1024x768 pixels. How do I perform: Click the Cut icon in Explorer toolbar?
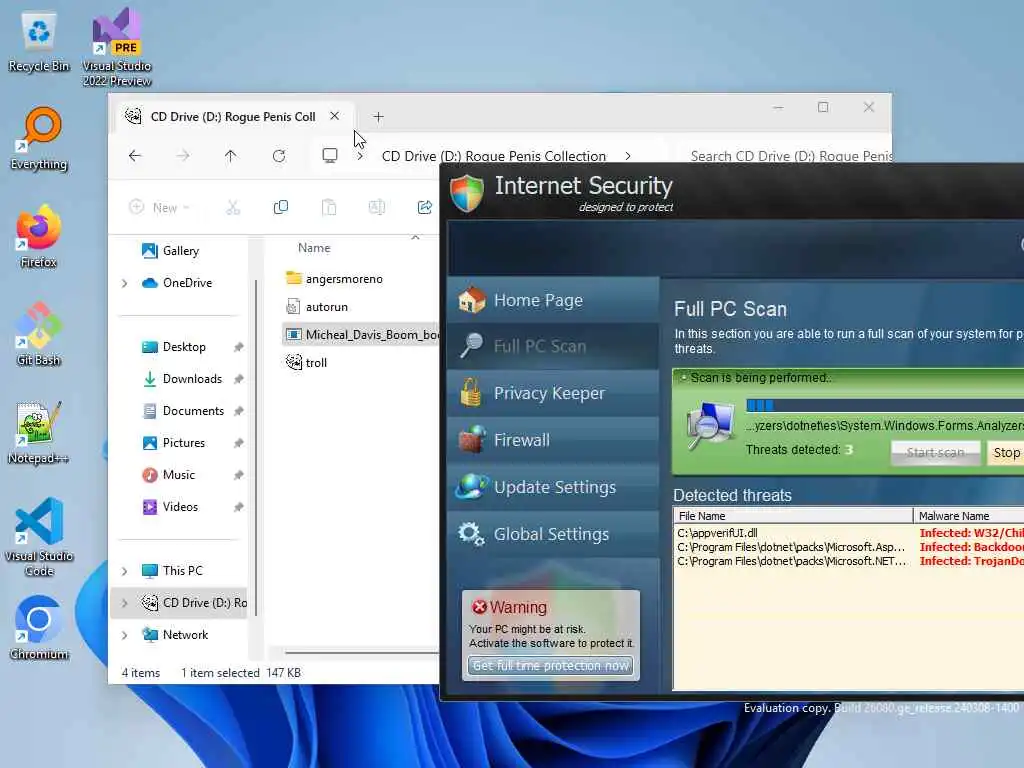tap(233, 208)
